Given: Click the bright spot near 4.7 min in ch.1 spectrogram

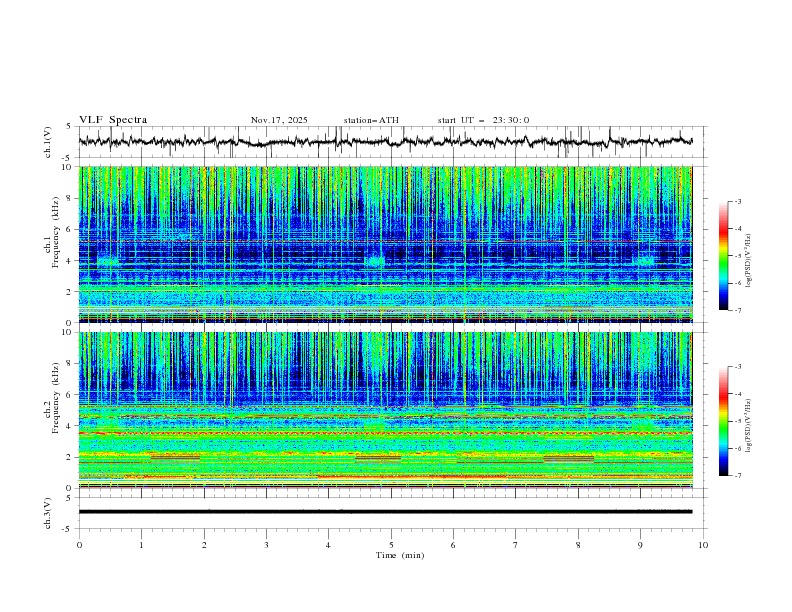Looking at the screenshot, I should pyautogui.click(x=374, y=262).
